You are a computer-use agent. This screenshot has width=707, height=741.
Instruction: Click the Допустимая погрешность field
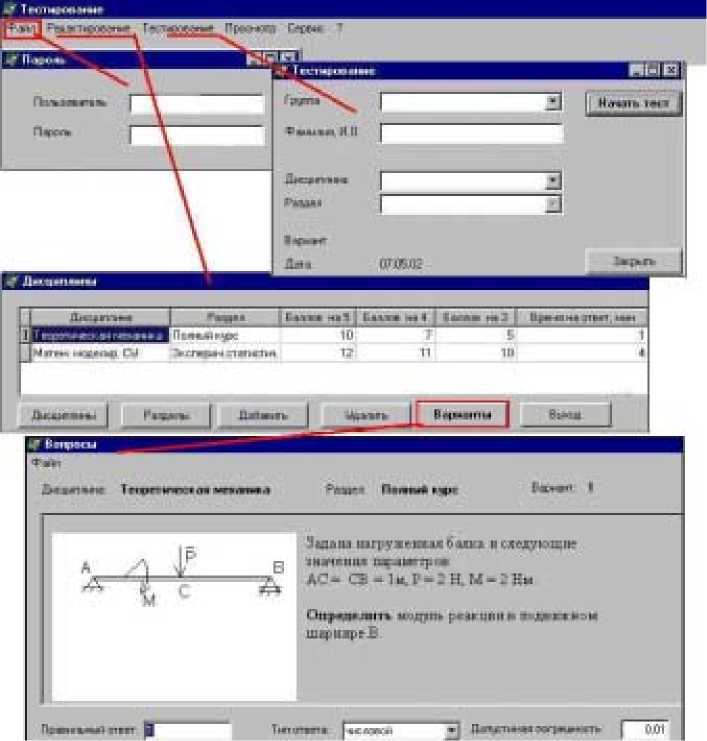point(645,729)
